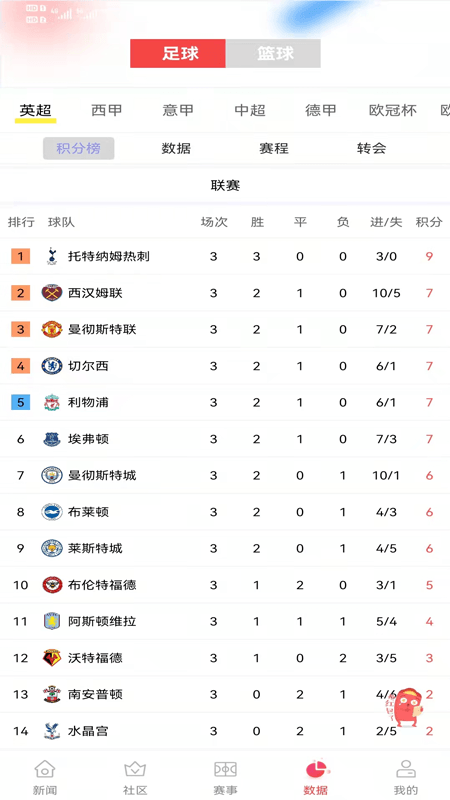Screen dimensions: 450x800
Task: Select the 积分榜 sub-tab
Action: point(79,148)
